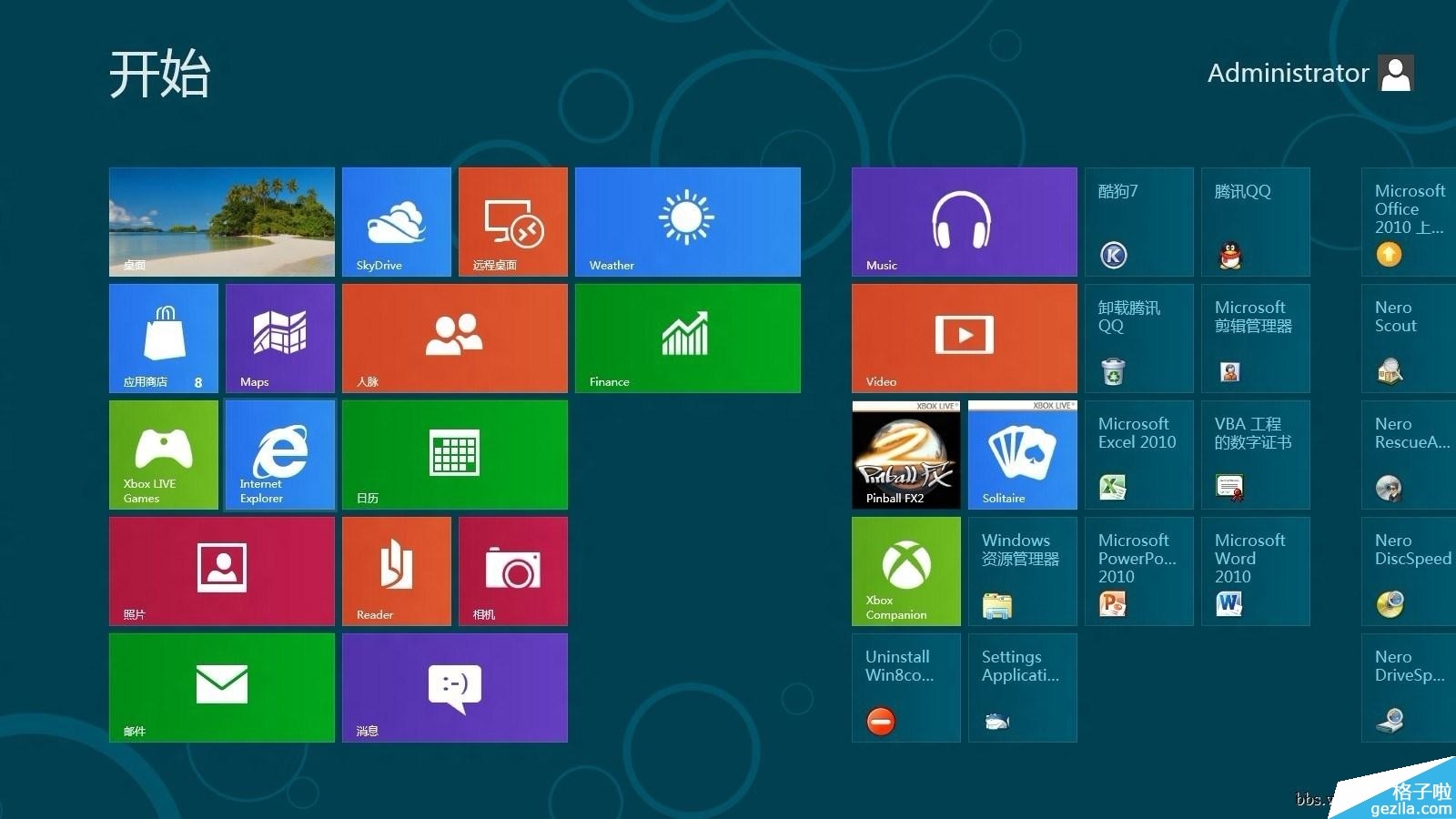Click the Administrator user name
The width and height of the screenshot is (1456, 819).
(1288, 73)
